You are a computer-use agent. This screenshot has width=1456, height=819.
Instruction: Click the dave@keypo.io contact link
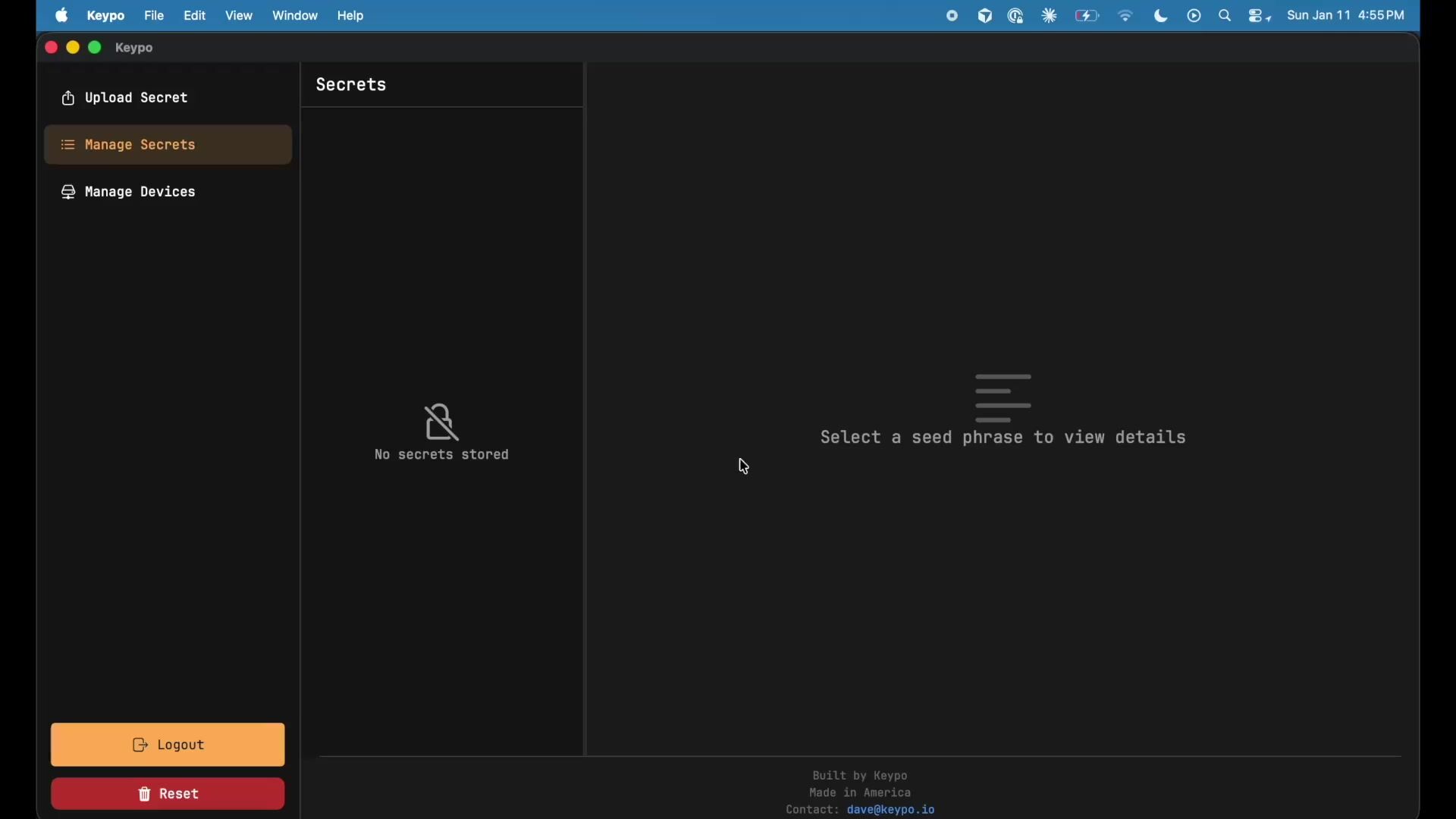pyautogui.click(x=892, y=811)
